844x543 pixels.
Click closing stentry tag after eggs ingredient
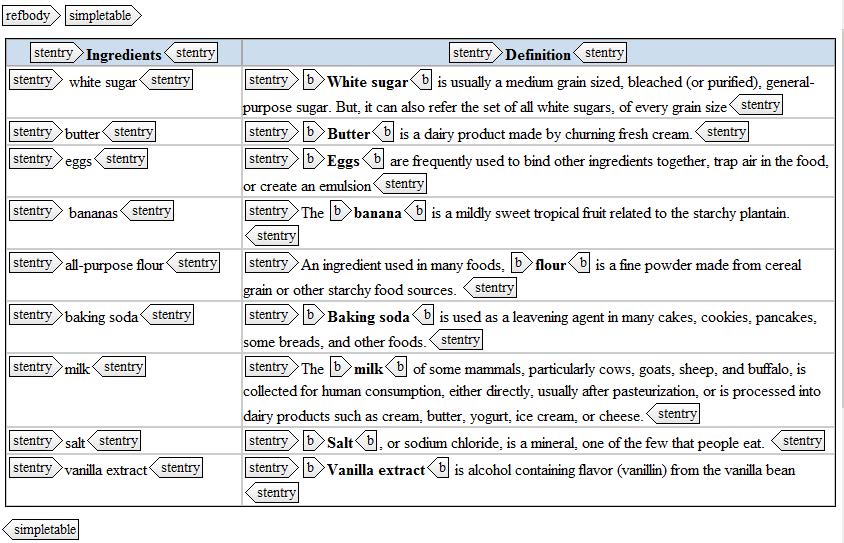pyautogui.click(x=121, y=159)
